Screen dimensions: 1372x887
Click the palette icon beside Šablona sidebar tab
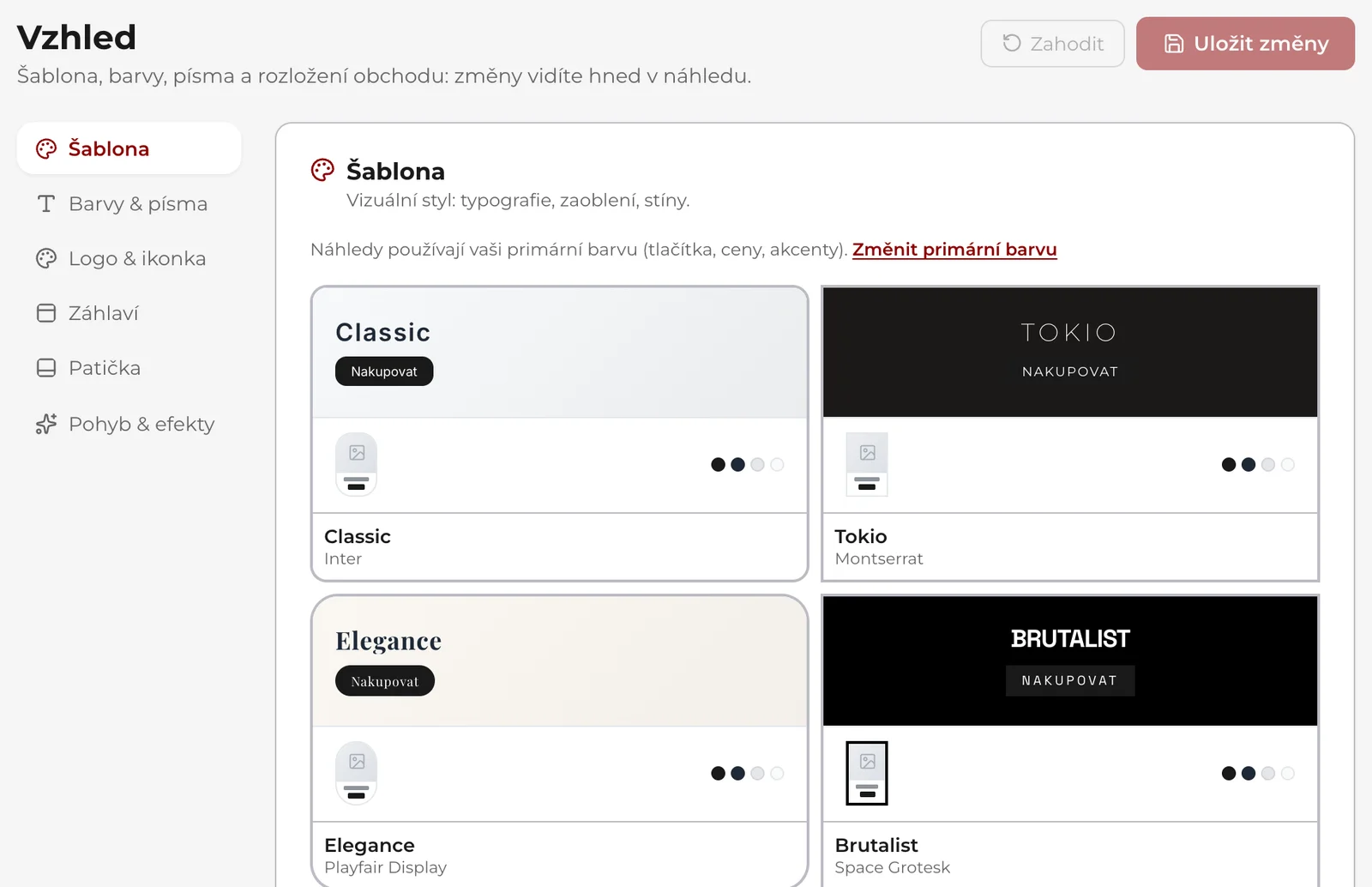click(46, 149)
